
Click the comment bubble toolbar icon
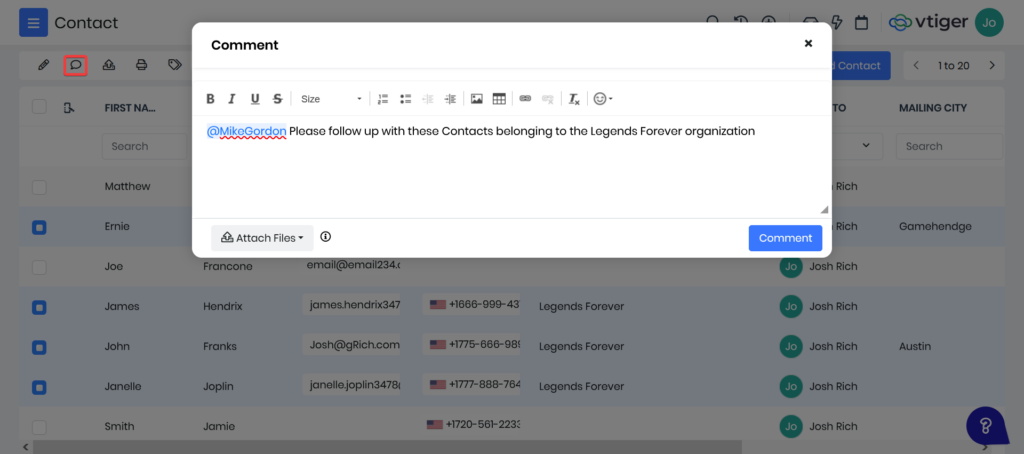[76, 65]
